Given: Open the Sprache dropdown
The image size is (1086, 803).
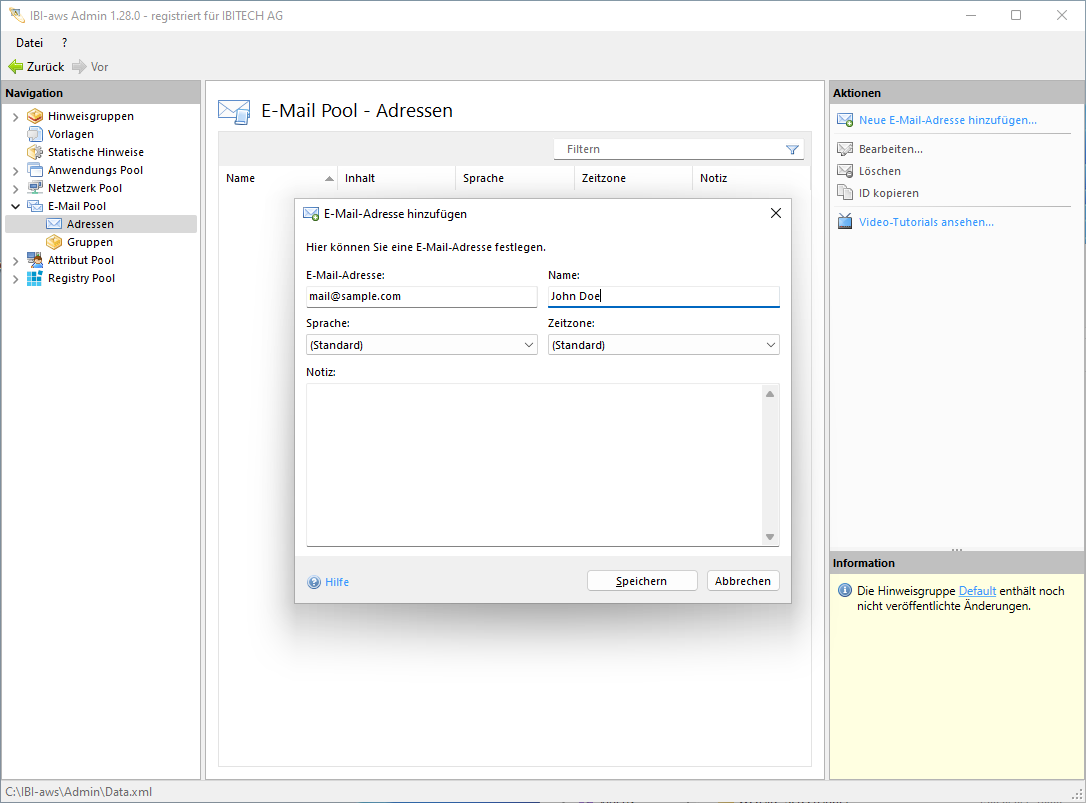Looking at the screenshot, I should [x=421, y=345].
